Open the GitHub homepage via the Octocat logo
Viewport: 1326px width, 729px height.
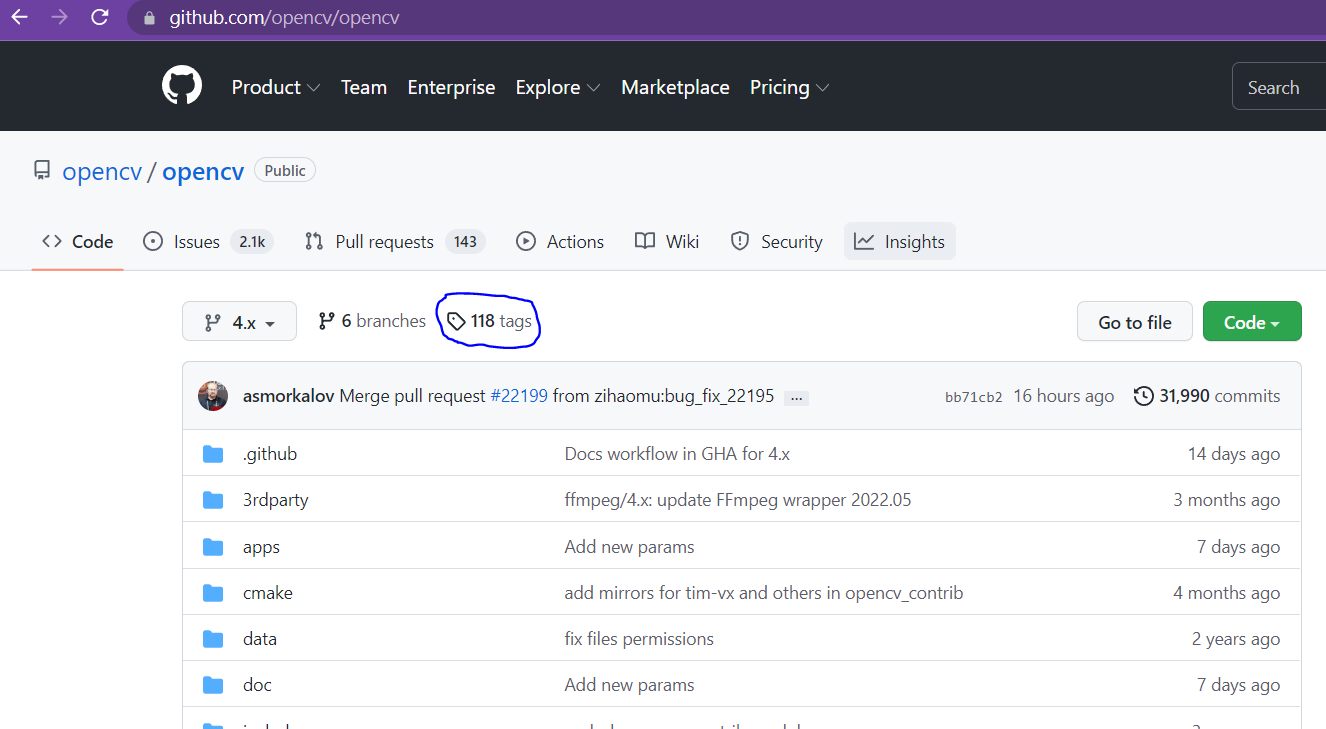click(182, 87)
